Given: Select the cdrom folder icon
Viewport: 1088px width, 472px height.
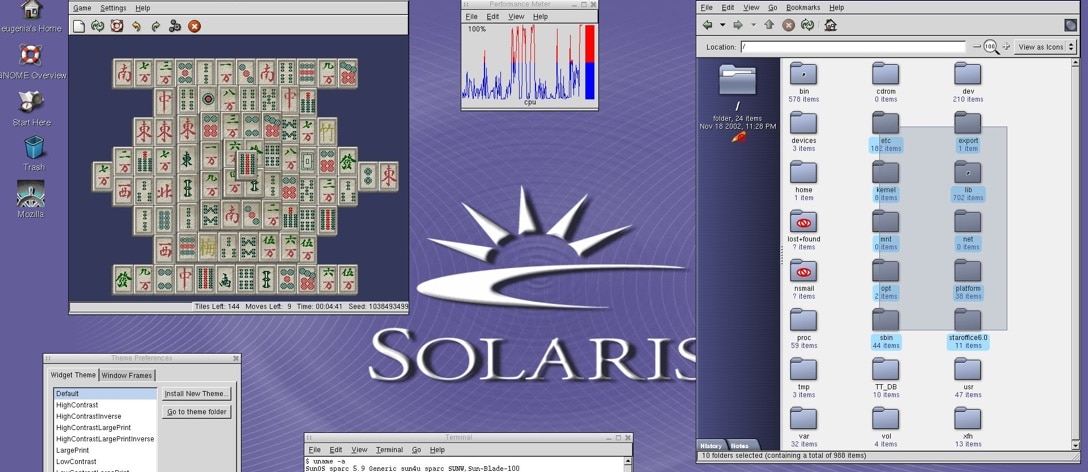Looking at the screenshot, I should [x=885, y=74].
